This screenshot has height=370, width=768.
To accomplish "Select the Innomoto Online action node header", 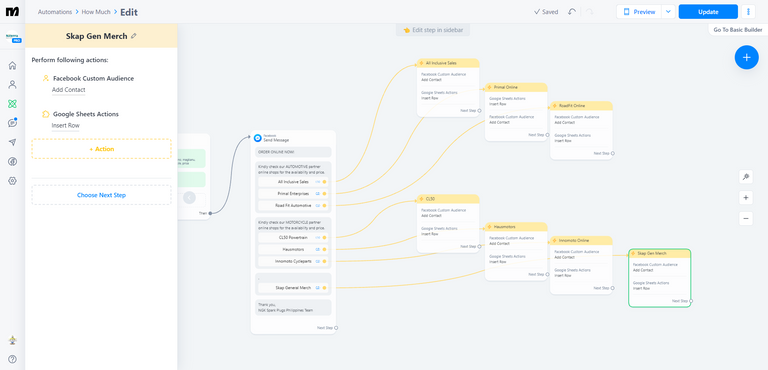I will coord(581,241).
